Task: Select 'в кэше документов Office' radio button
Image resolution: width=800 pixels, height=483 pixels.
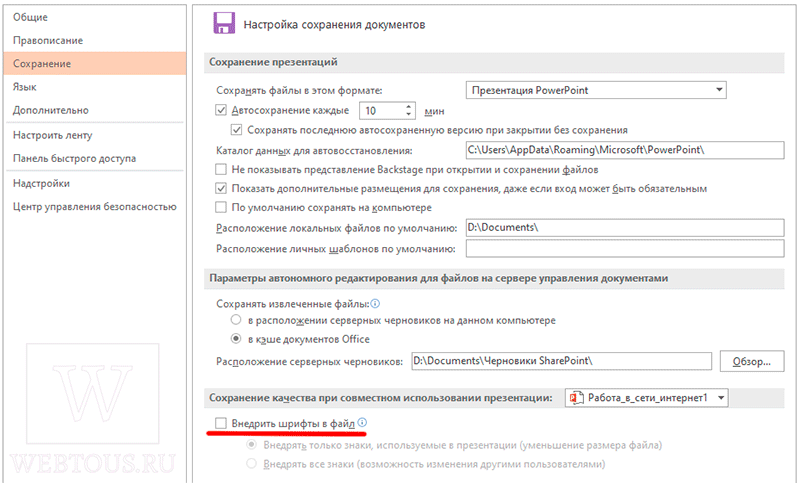Action: click(236, 339)
